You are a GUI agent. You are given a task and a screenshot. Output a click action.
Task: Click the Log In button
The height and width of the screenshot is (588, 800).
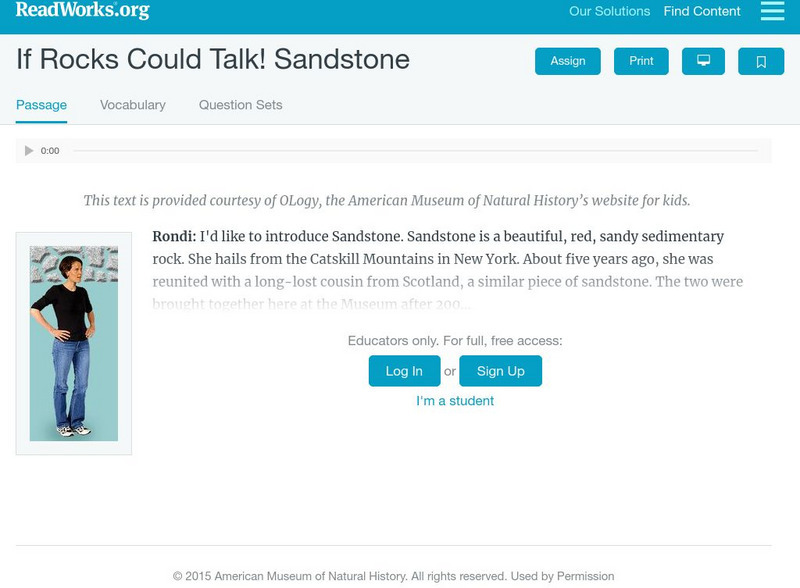(404, 371)
